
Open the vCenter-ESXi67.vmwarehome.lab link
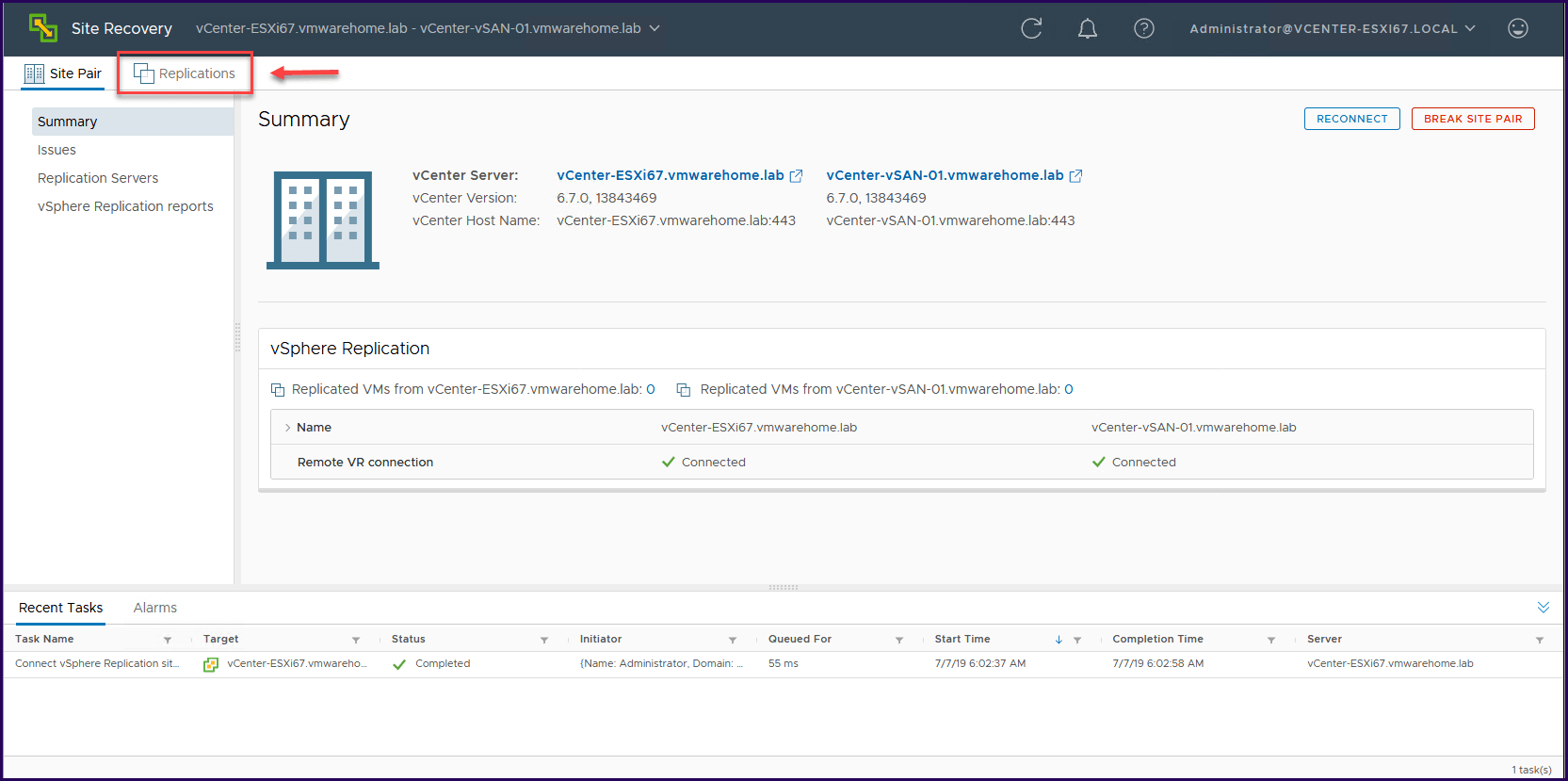pos(671,175)
